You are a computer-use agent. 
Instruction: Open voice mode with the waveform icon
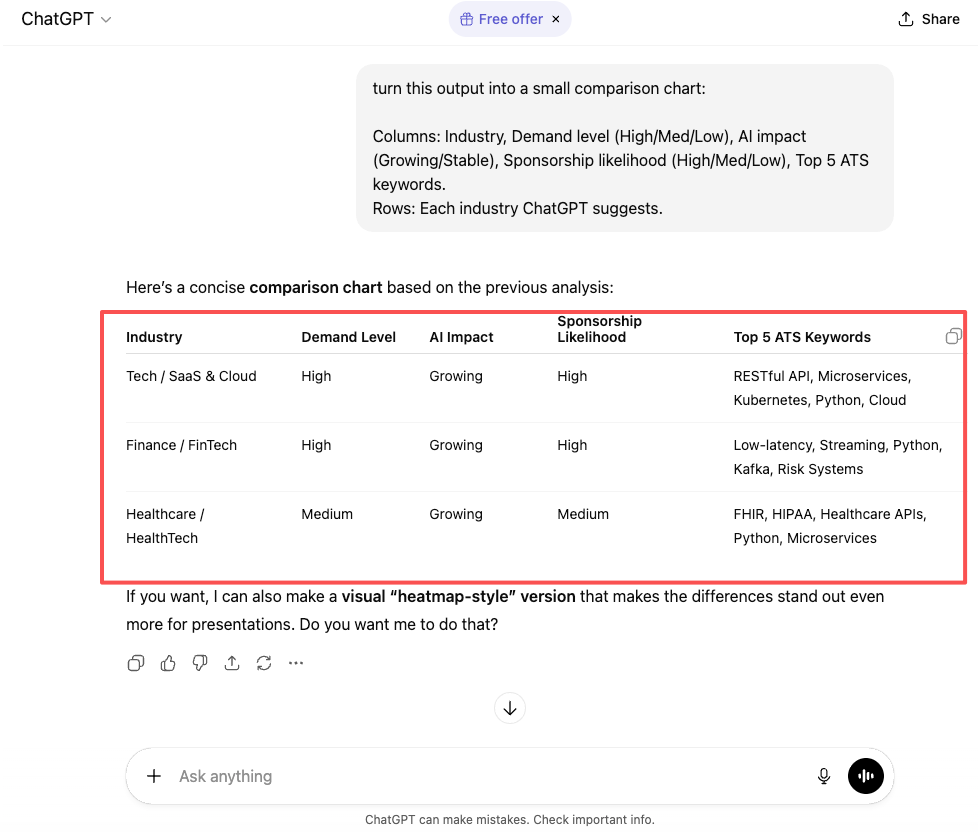(865, 776)
